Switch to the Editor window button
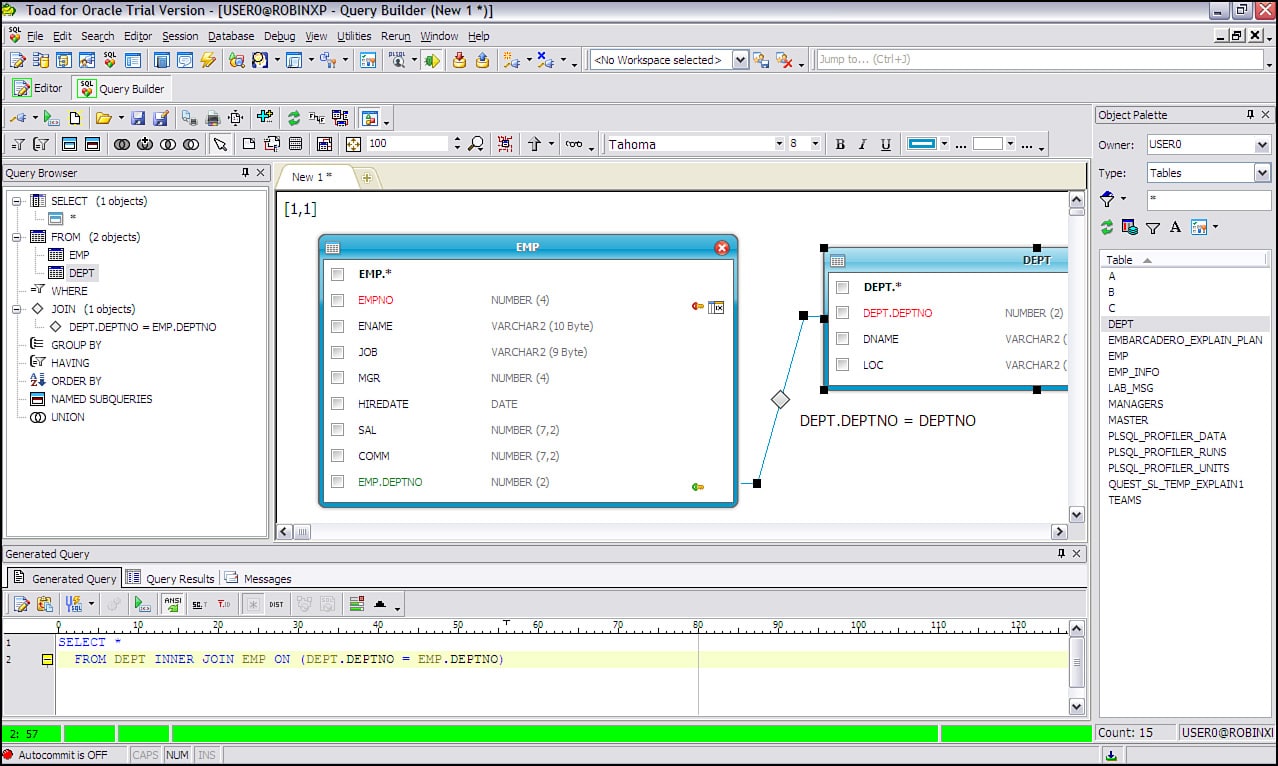1278x766 pixels. coord(38,88)
